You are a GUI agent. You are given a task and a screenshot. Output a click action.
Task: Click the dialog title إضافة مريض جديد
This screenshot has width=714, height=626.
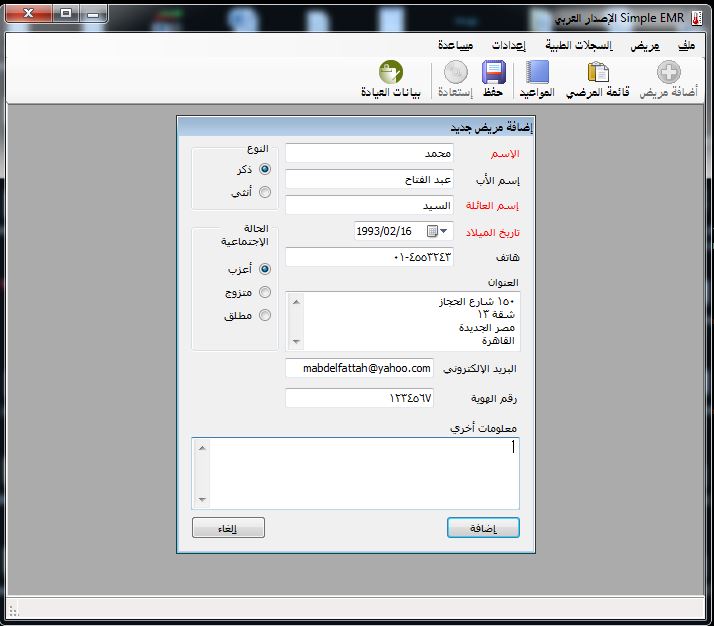pyautogui.click(x=491, y=127)
